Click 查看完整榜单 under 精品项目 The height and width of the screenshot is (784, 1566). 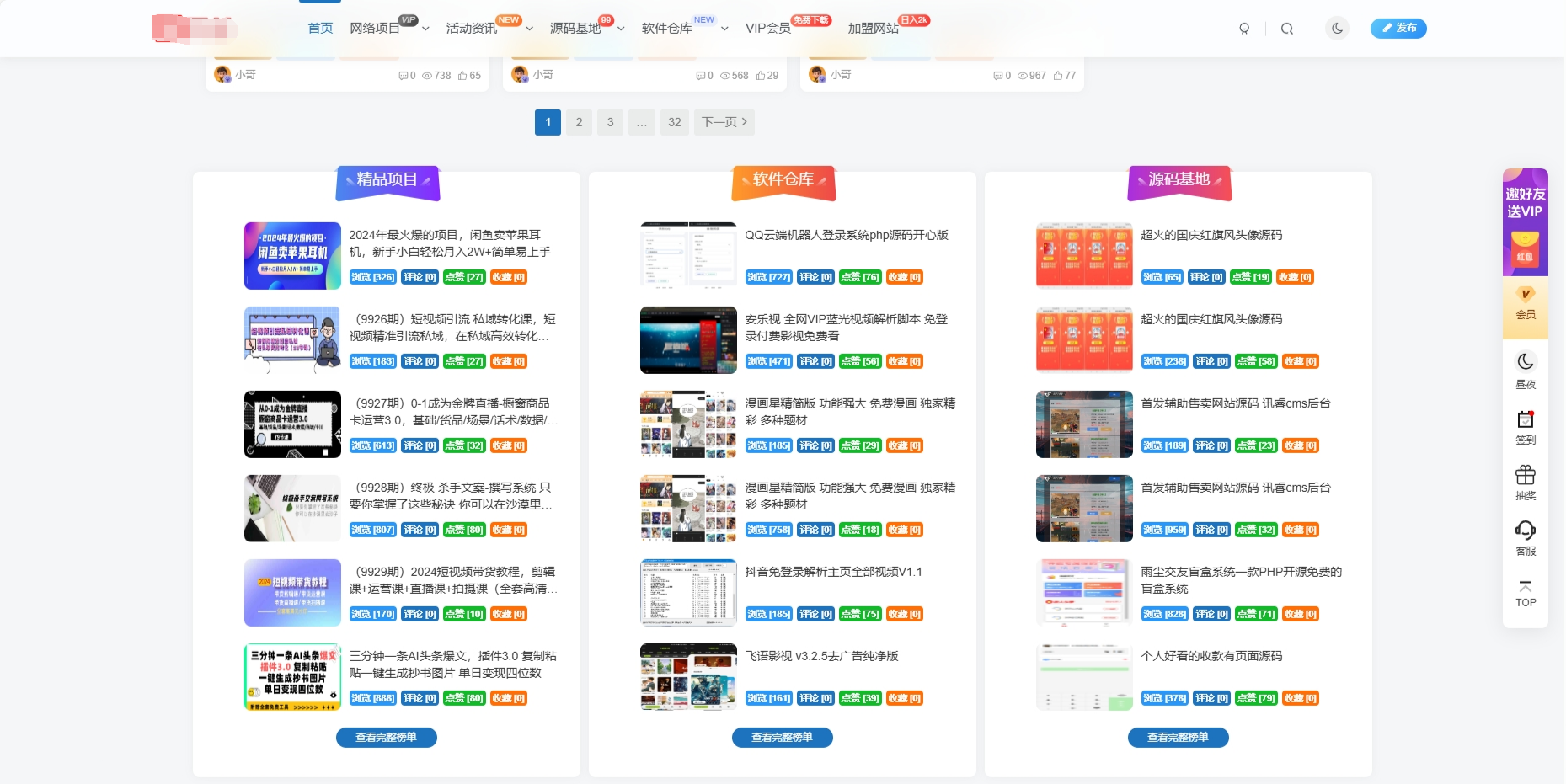(387, 737)
